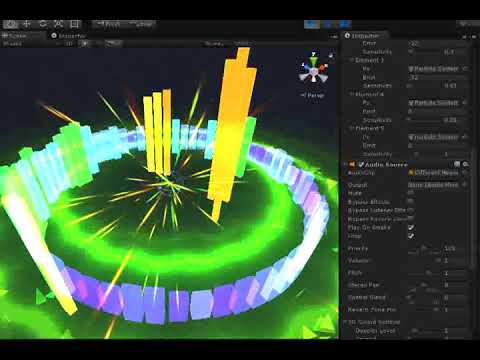Click the Audio Source speaker icon

(352, 164)
